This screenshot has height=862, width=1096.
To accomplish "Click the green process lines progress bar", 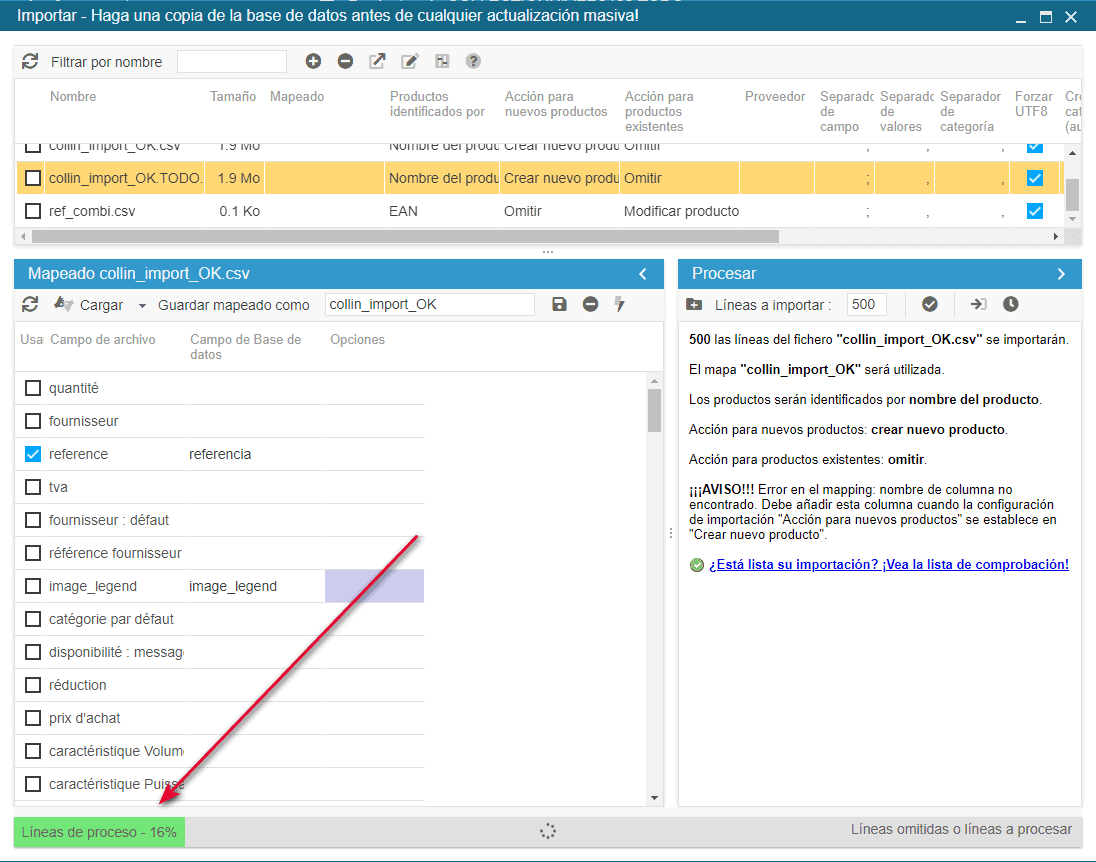I will point(99,831).
